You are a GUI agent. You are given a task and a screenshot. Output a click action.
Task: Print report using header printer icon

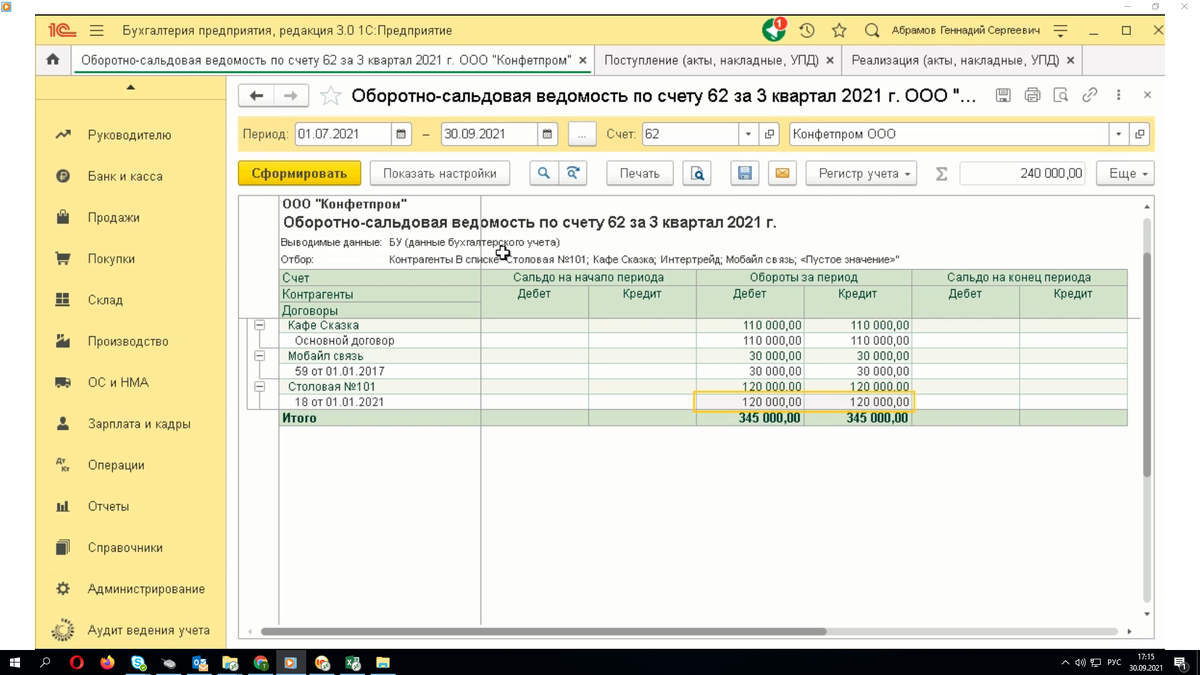pyautogui.click(x=1032, y=95)
